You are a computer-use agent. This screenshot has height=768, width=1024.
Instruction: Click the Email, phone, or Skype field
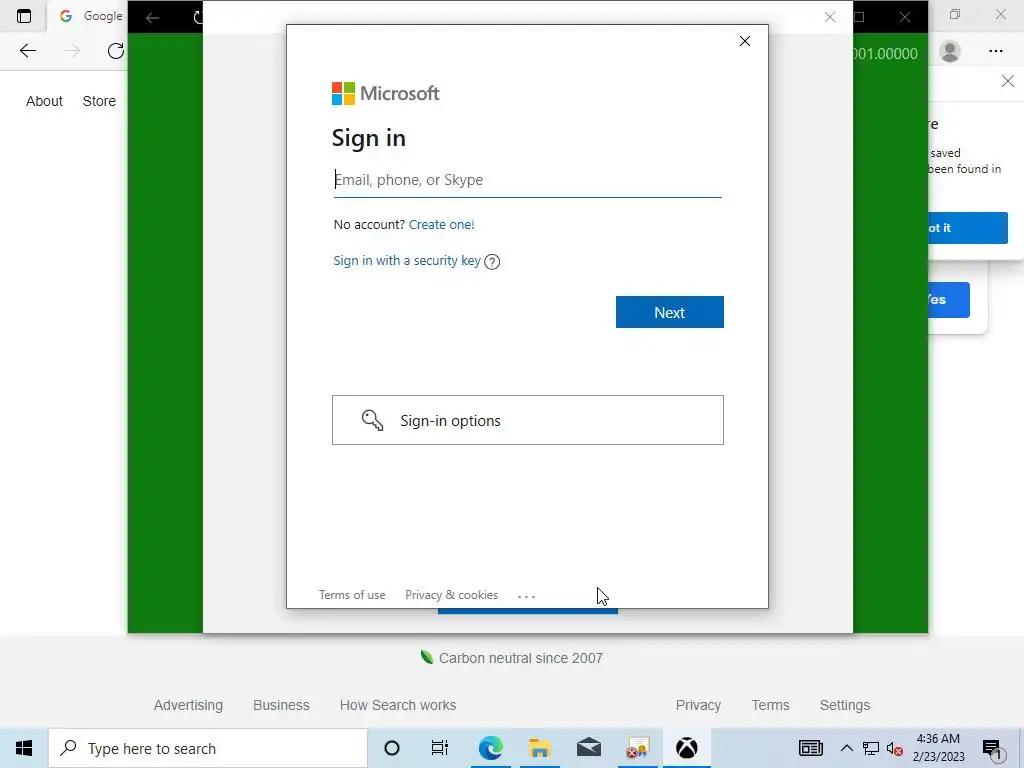(528, 180)
